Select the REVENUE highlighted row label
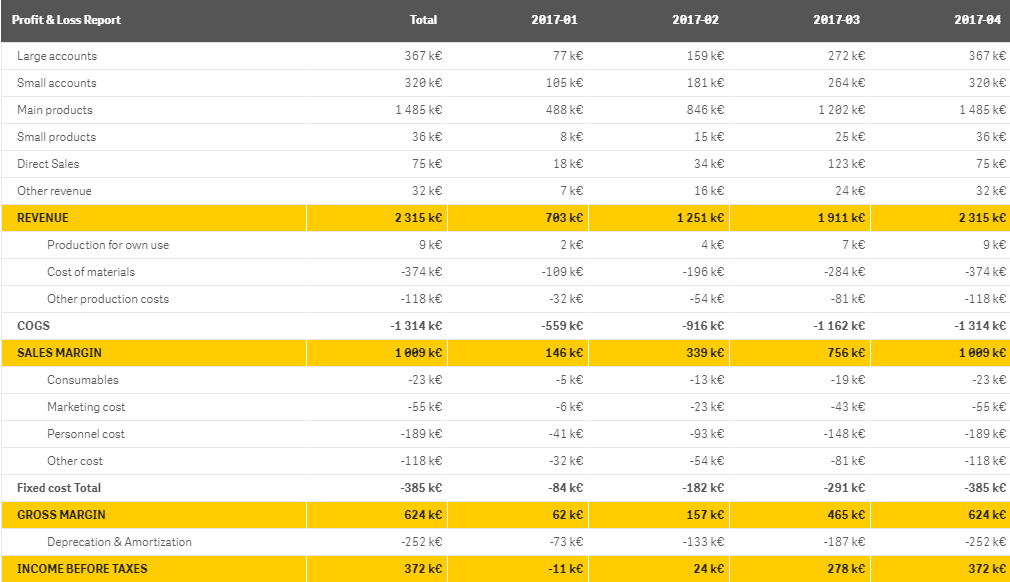Image resolution: width=1010 pixels, height=582 pixels. coord(43,218)
